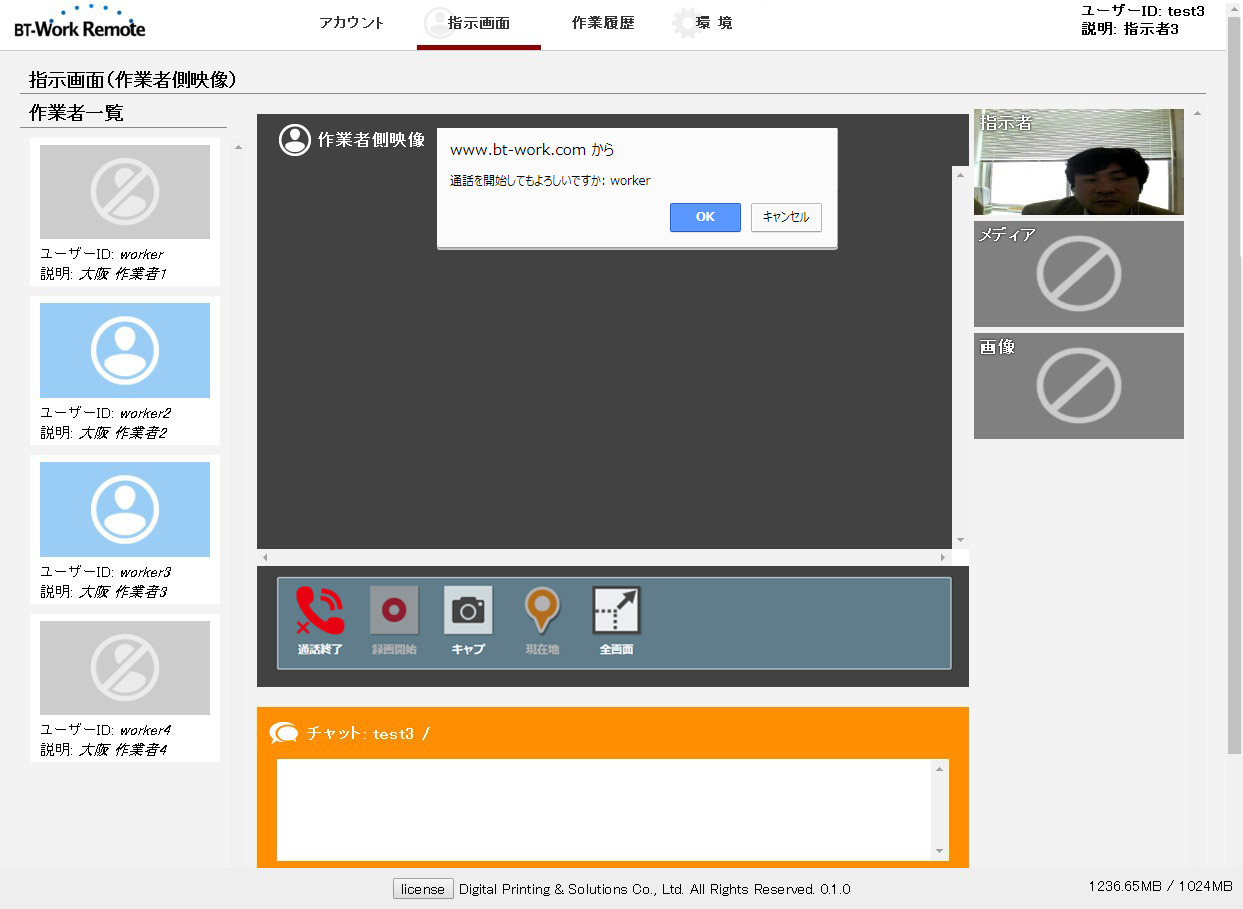
Task: Select the 指示画面 tab
Action: click(478, 23)
